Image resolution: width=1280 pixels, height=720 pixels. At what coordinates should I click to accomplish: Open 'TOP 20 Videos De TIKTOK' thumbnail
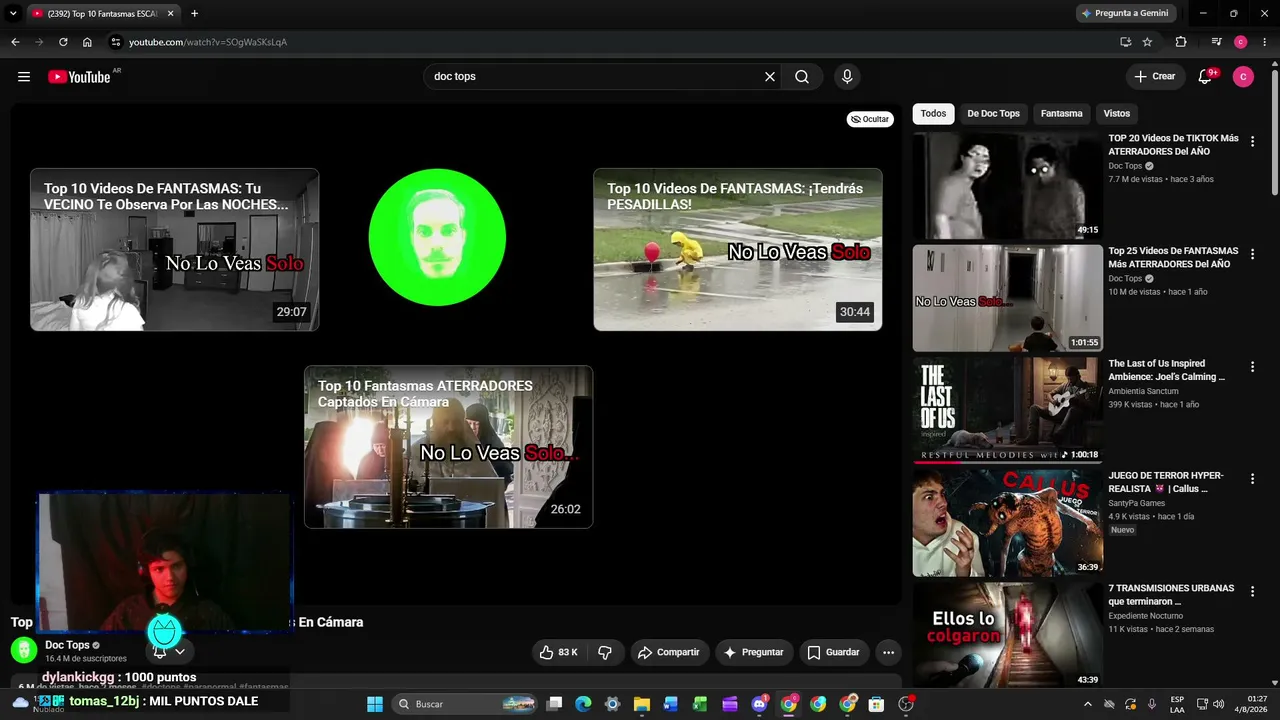pos(1007,186)
